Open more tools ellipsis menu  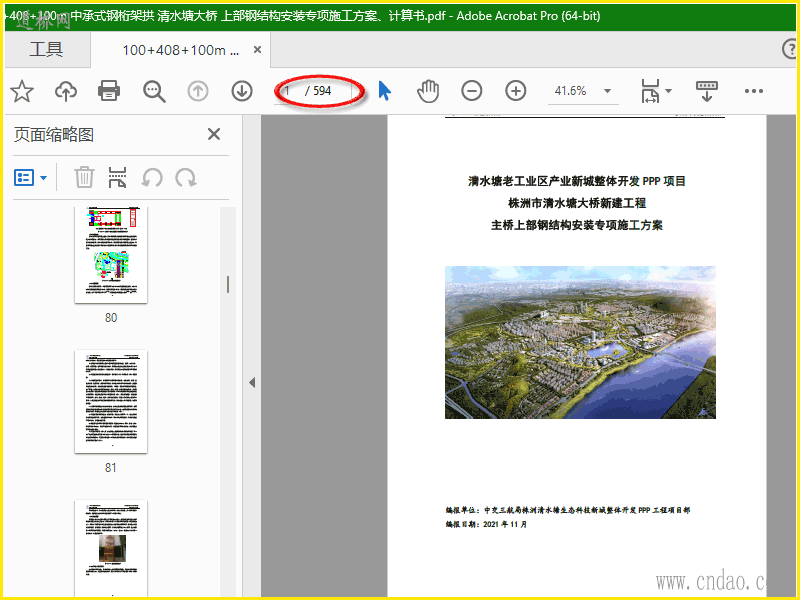(753, 91)
